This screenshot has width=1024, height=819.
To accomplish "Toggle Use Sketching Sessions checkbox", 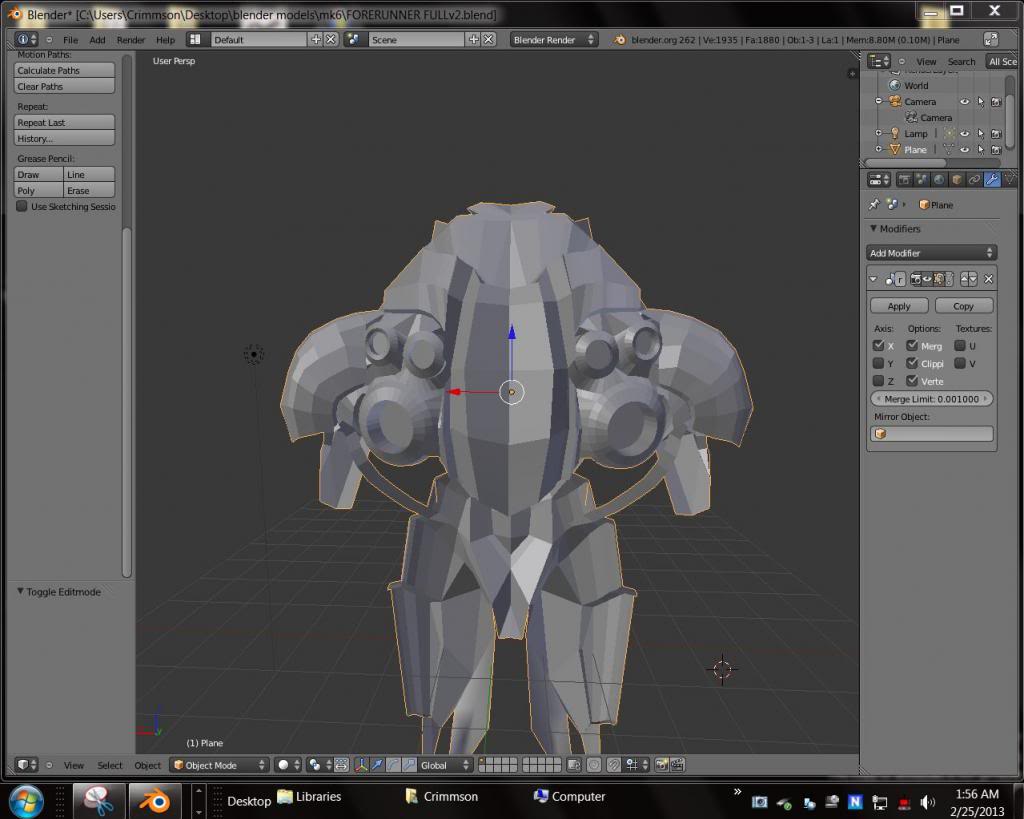I will pyautogui.click(x=22, y=207).
